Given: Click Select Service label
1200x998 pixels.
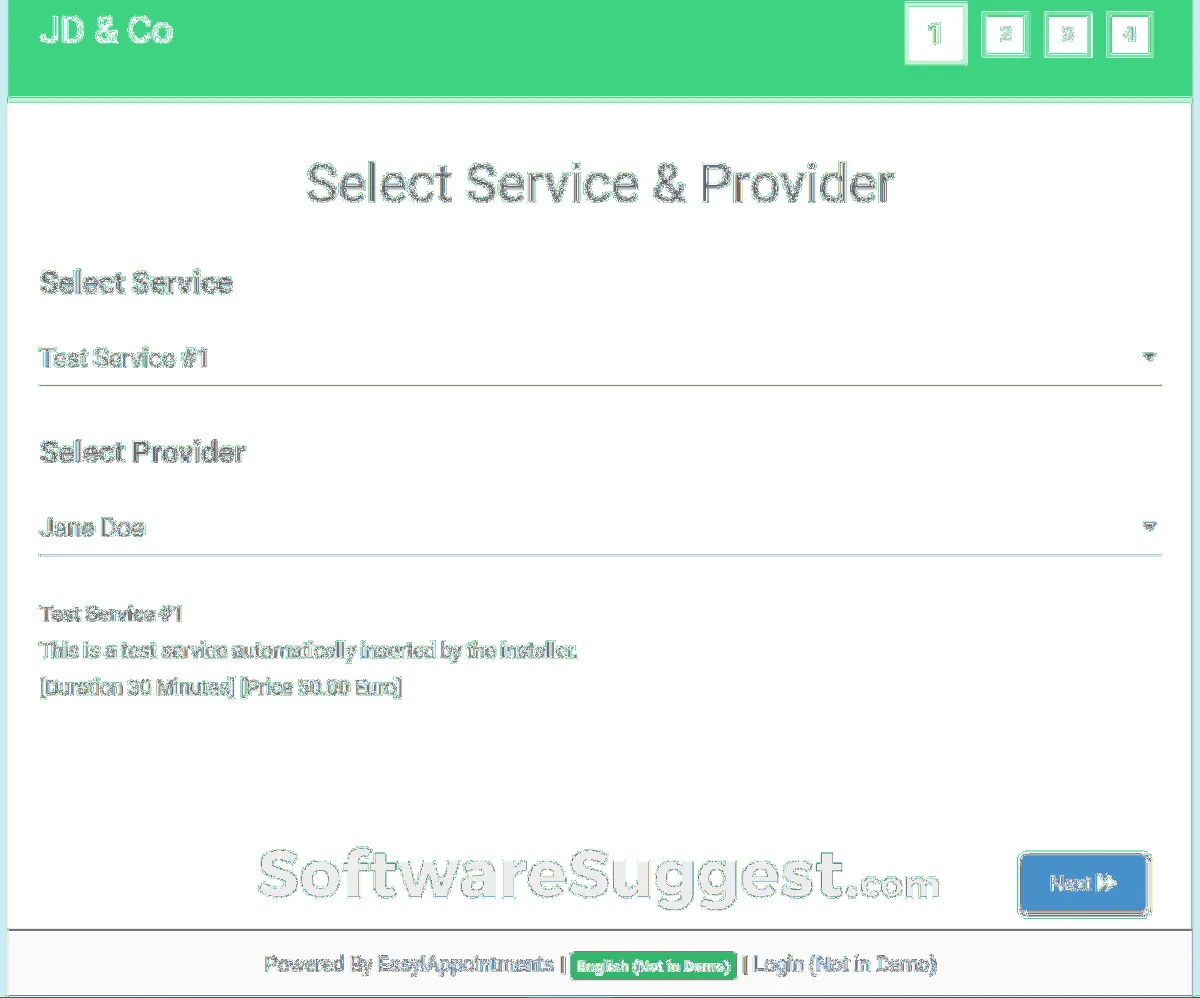Looking at the screenshot, I should pyautogui.click(x=136, y=283).
